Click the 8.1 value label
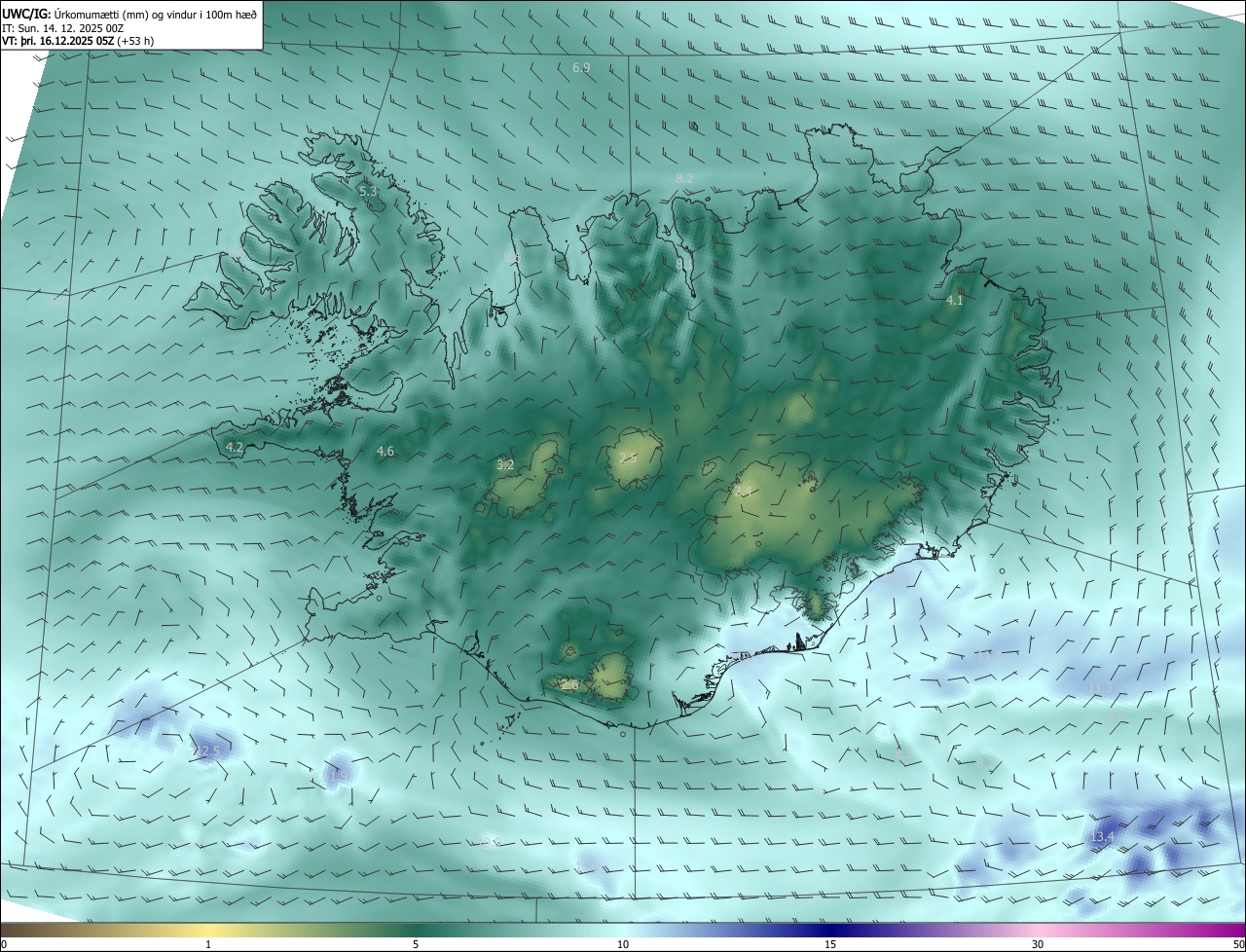The width and height of the screenshot is (1246, 952). [x=684, y=264]
